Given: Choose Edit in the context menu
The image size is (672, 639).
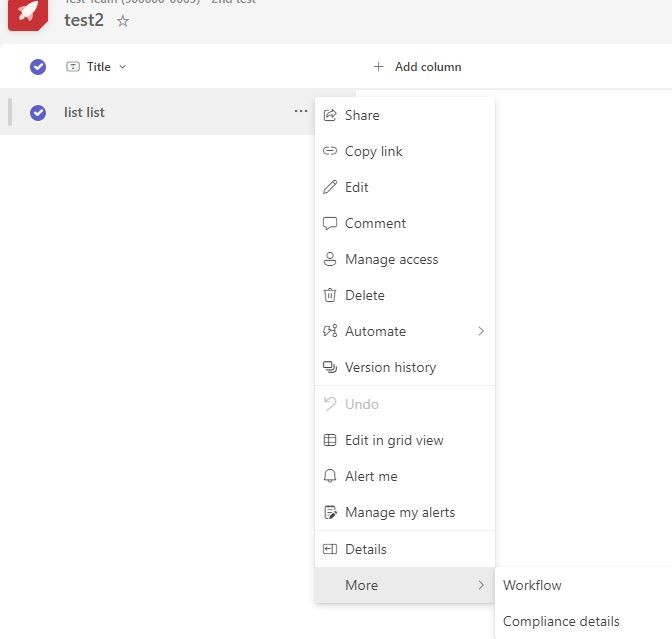Looking at the screenshot, I should tap(405, 187).
